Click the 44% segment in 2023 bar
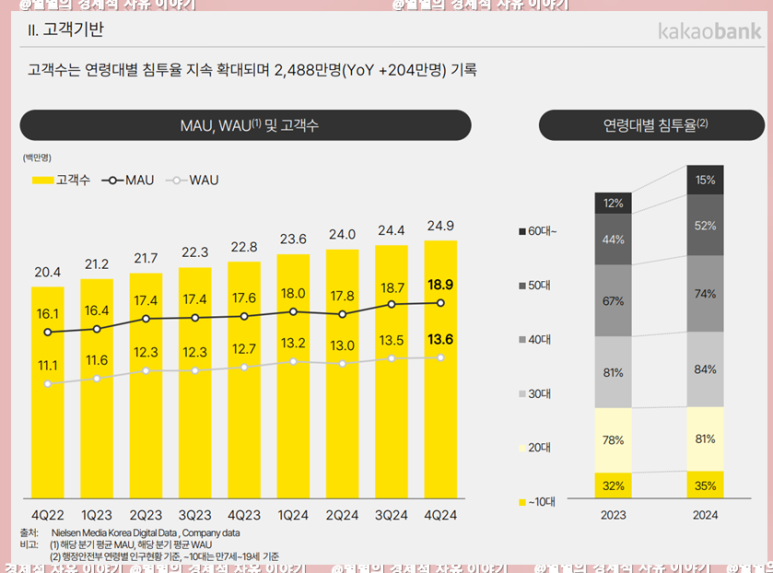This screenshot has height=573, width=773. point(613,239)
